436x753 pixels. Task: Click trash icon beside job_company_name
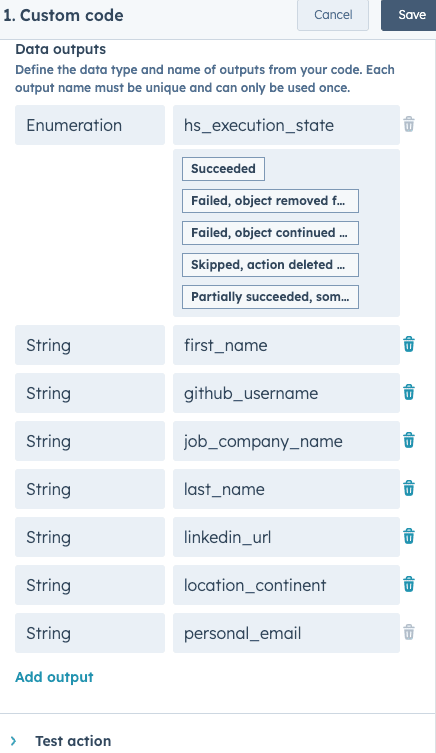click(409, 440)
